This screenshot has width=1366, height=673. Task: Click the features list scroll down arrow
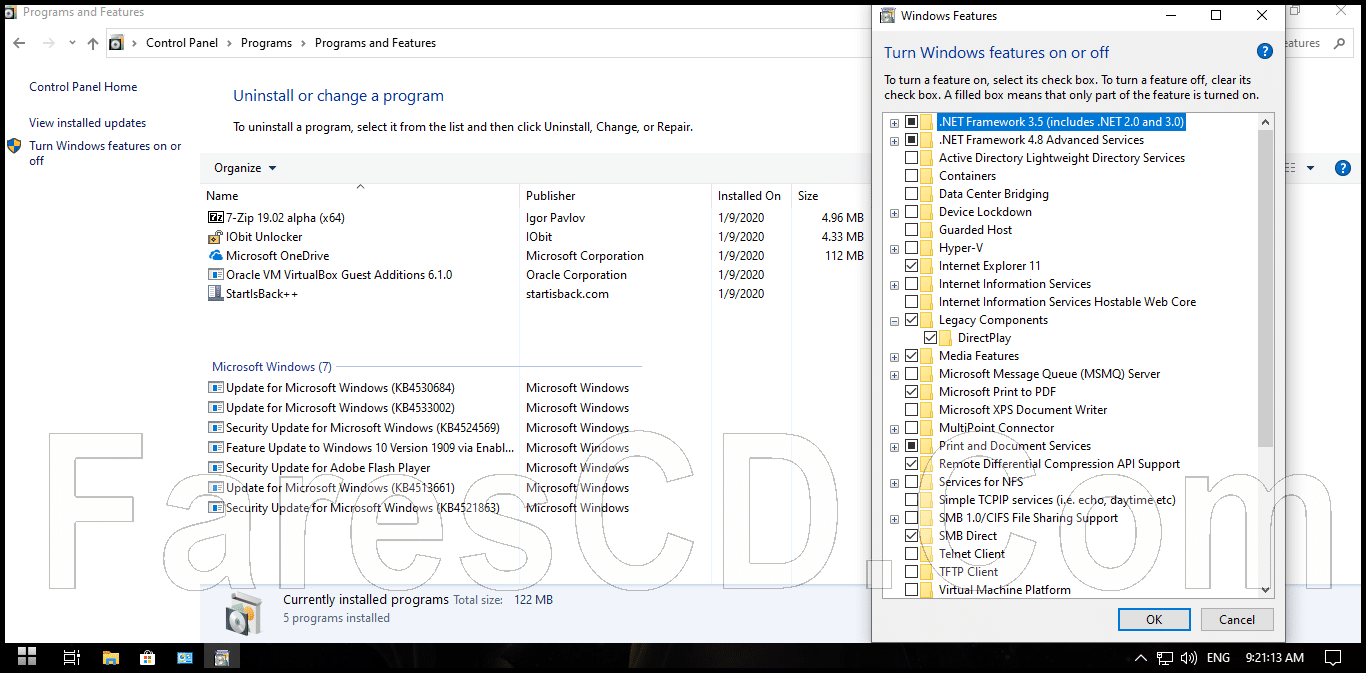[x=1265, y=590]
